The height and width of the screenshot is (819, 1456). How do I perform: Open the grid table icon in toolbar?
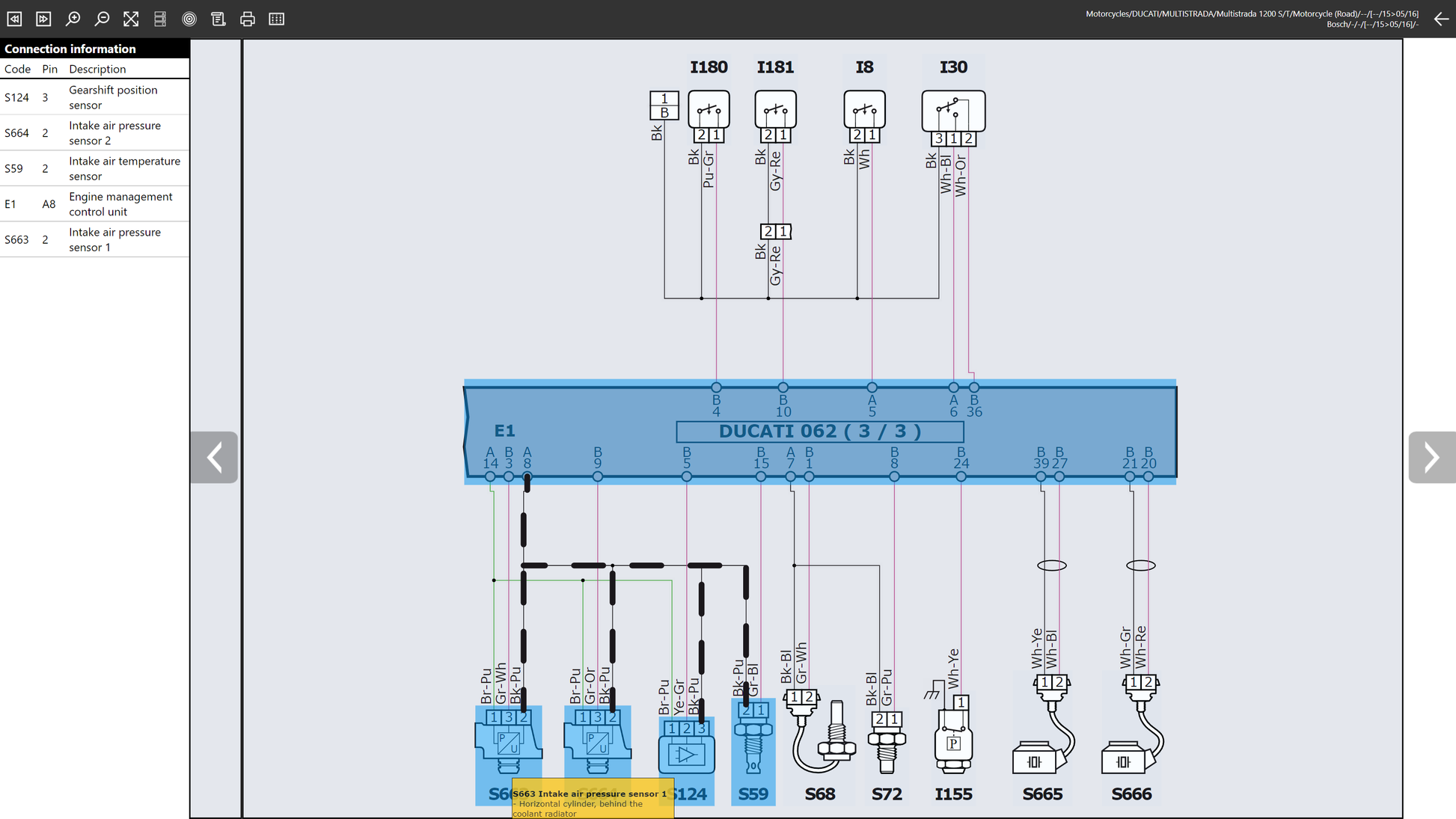pyautogui.click(x=277, y=19)
